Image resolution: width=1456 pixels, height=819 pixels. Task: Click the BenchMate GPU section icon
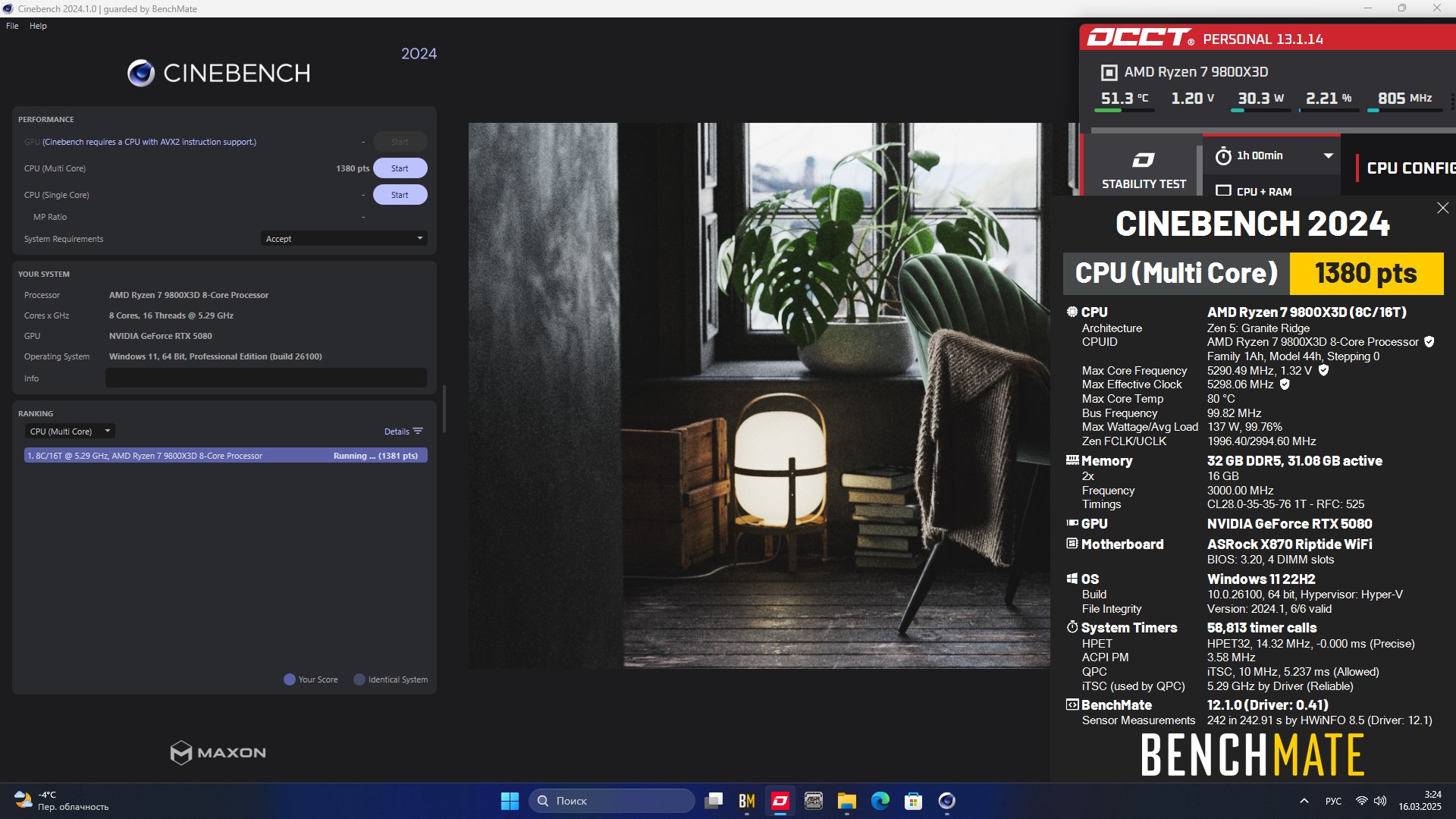(x=1072, y=523)
